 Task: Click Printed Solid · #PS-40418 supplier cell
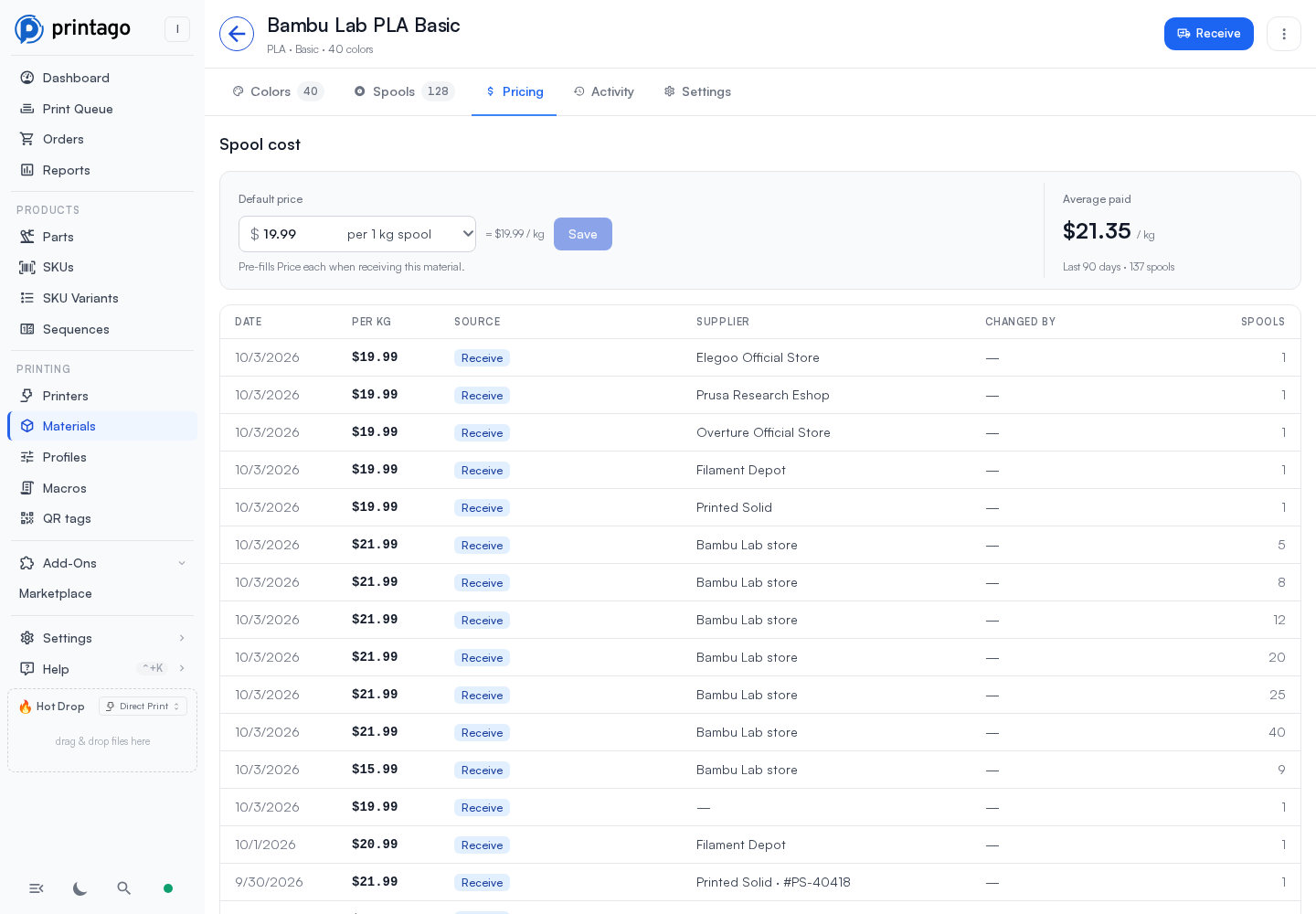[x=773, y=882]
